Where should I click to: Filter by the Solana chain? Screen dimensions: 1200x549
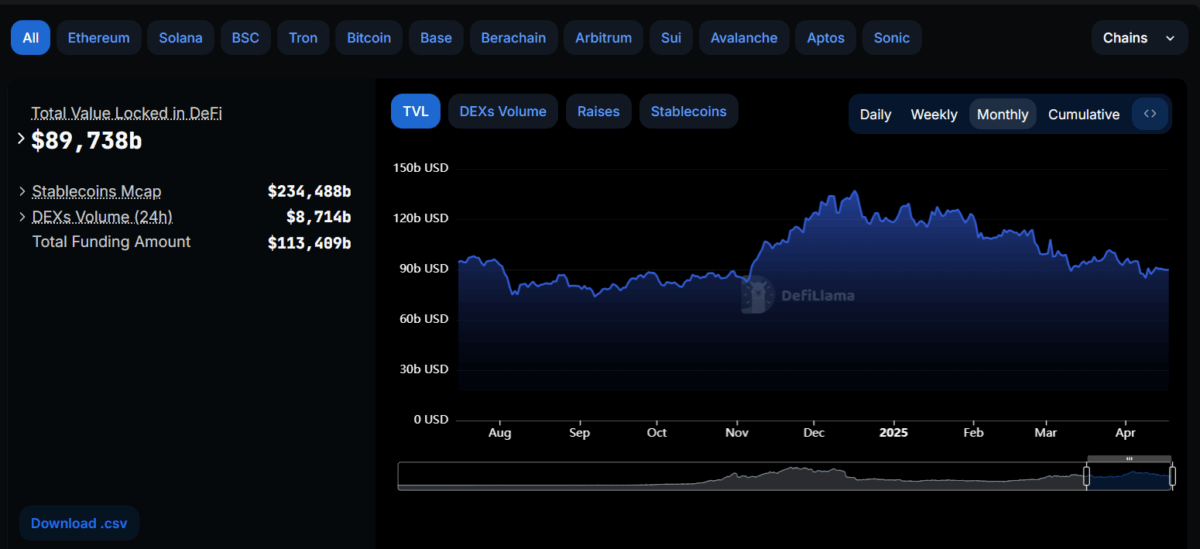(x=180, y=38)
